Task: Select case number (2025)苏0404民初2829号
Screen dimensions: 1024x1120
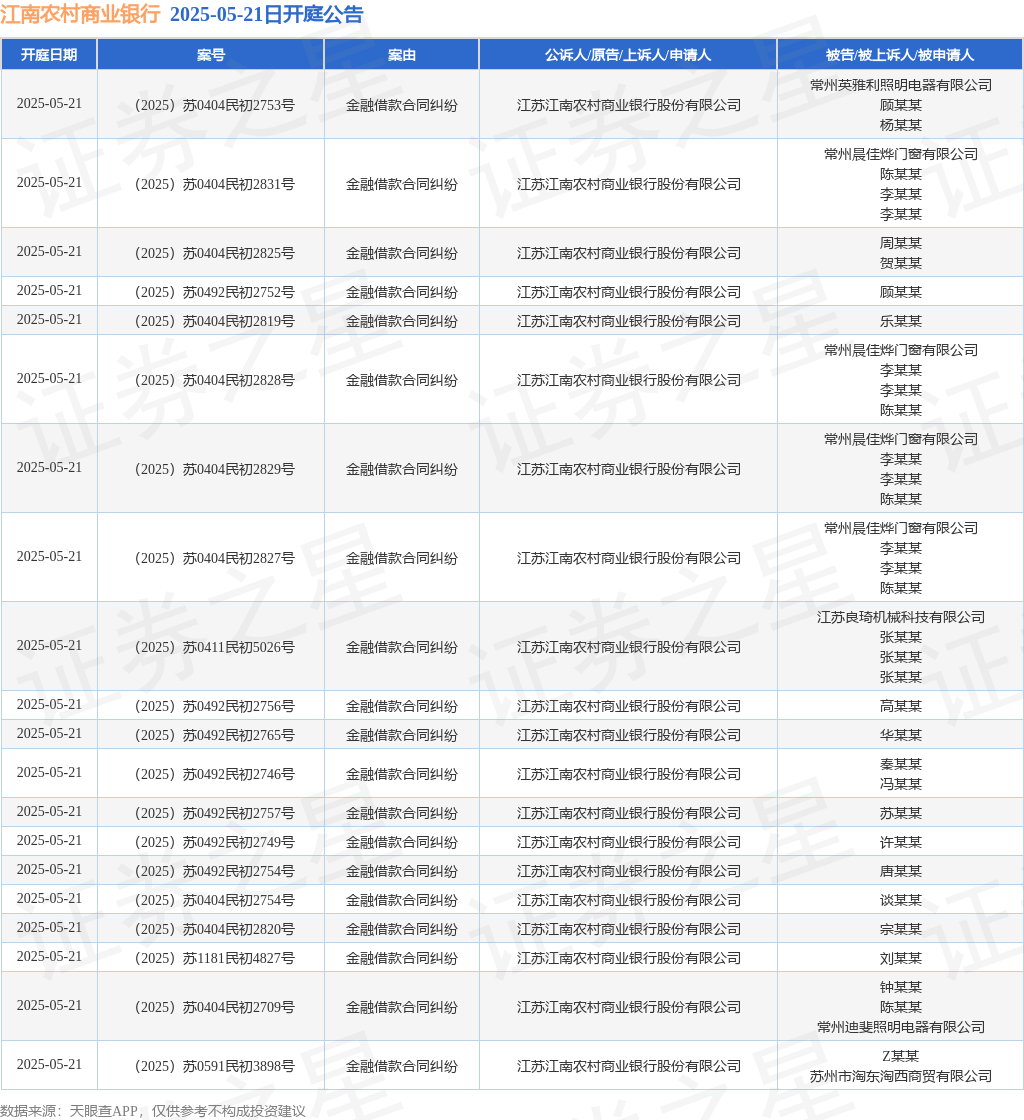Action: [214, 469]
